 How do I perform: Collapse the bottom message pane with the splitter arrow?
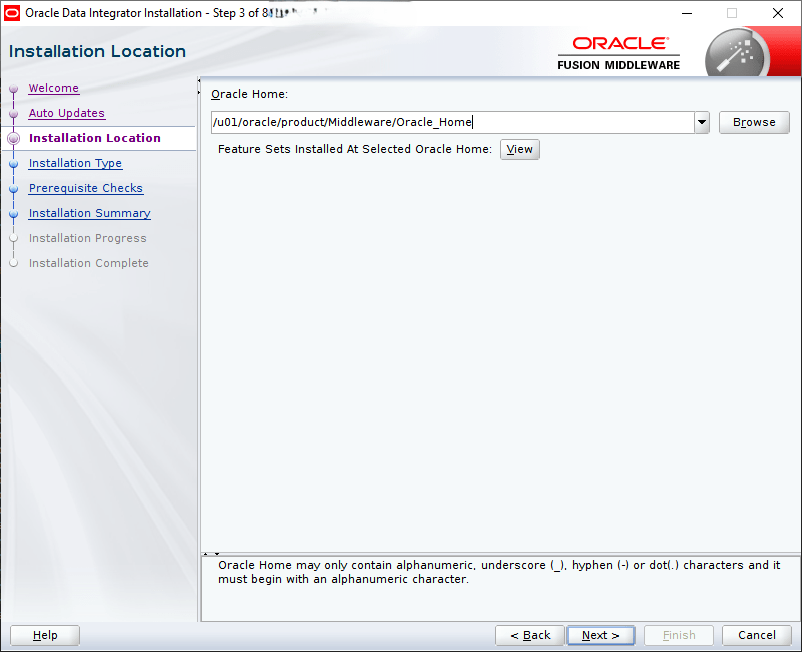[x=217, y=553]
